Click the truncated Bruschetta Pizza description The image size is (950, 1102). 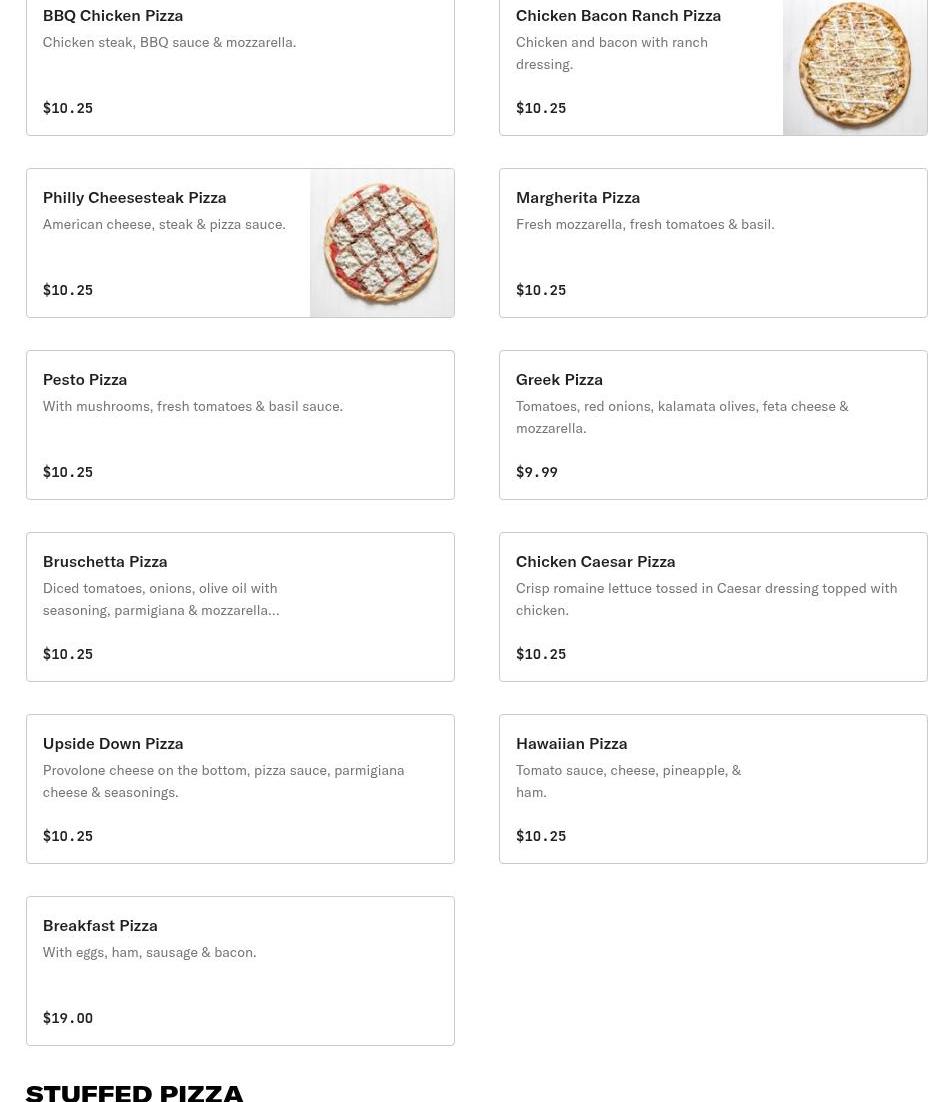[x=161, y=599]
